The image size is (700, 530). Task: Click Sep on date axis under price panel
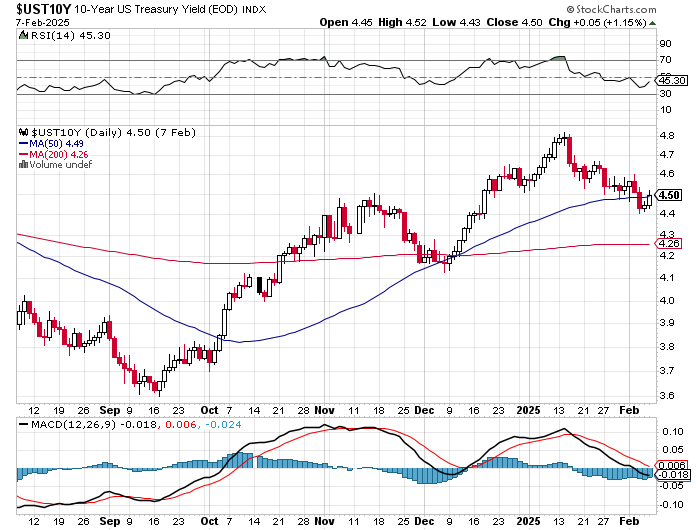(x=109, y=410)
